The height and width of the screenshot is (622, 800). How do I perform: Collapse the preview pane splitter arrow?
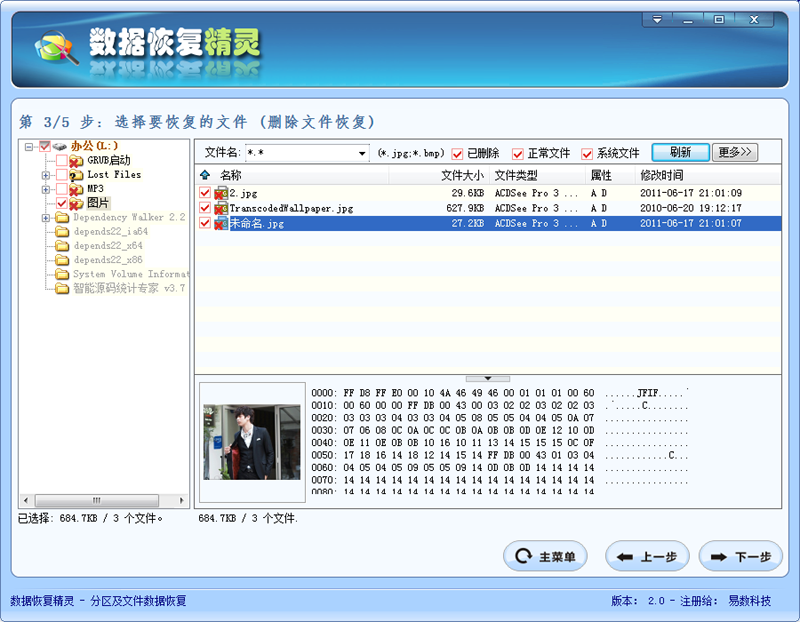488,379
